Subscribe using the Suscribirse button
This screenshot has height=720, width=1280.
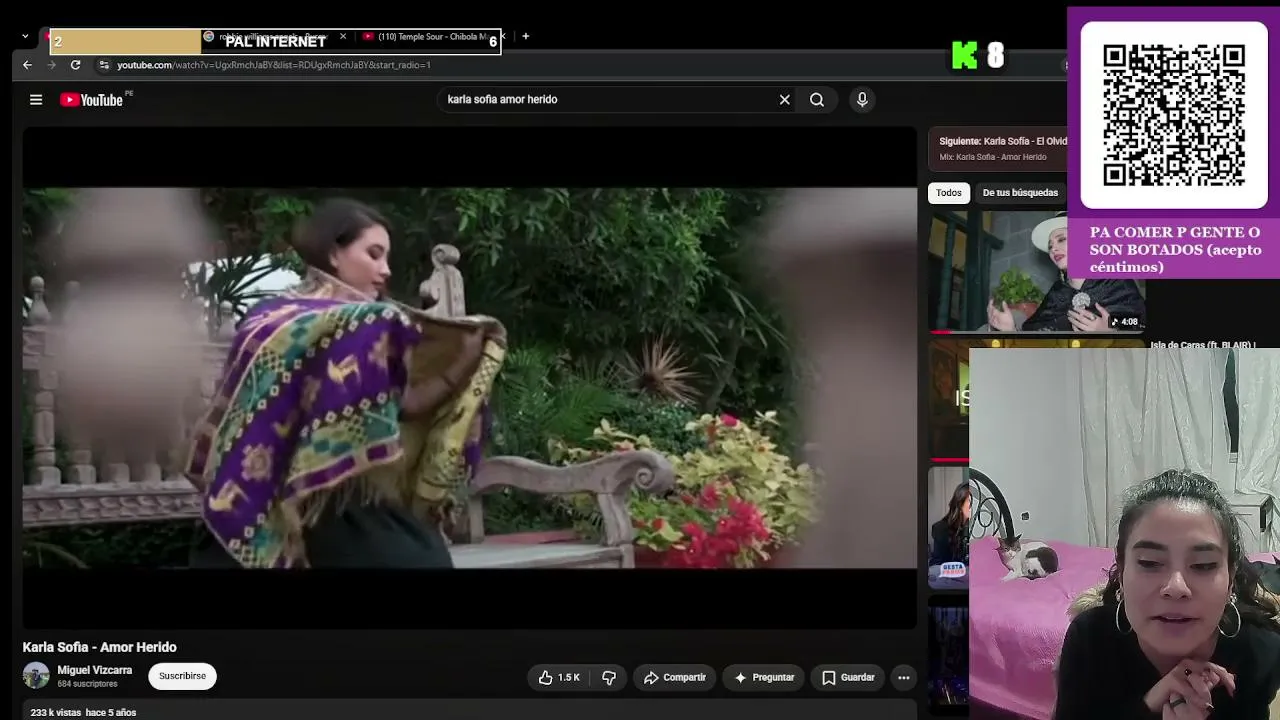tap(182, 676)
